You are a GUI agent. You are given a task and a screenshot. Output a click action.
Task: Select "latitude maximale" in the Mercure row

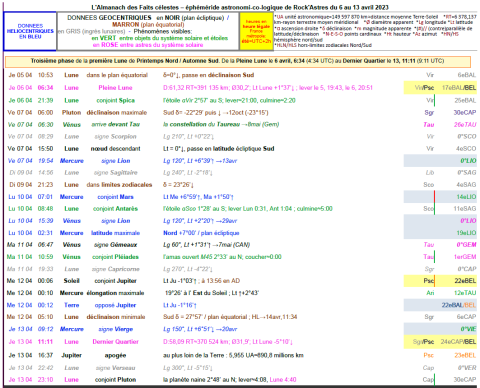[x=115, y=233]
